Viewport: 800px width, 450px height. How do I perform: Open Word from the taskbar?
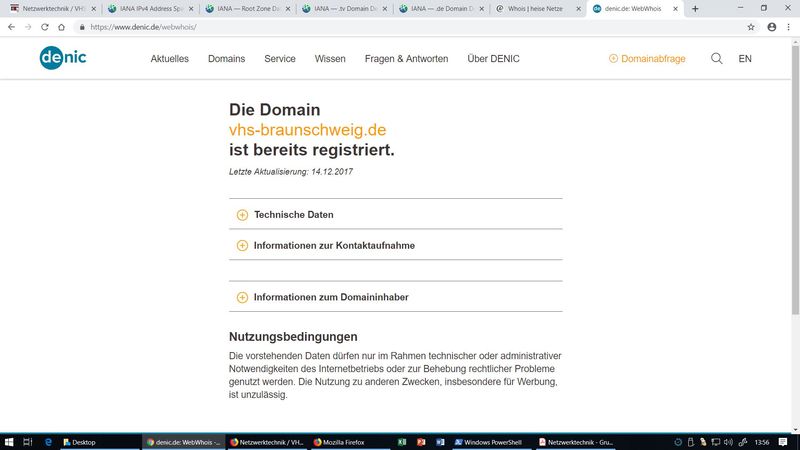point(440,442)
